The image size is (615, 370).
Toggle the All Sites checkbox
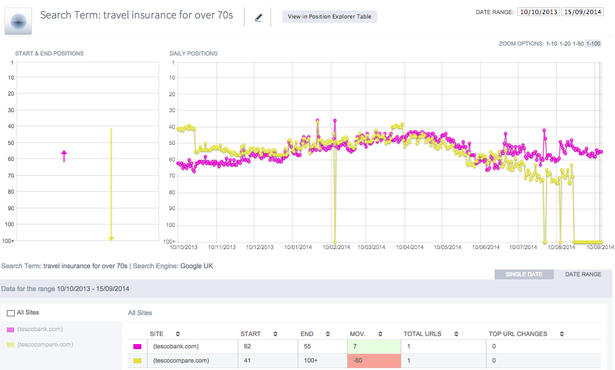11,313
